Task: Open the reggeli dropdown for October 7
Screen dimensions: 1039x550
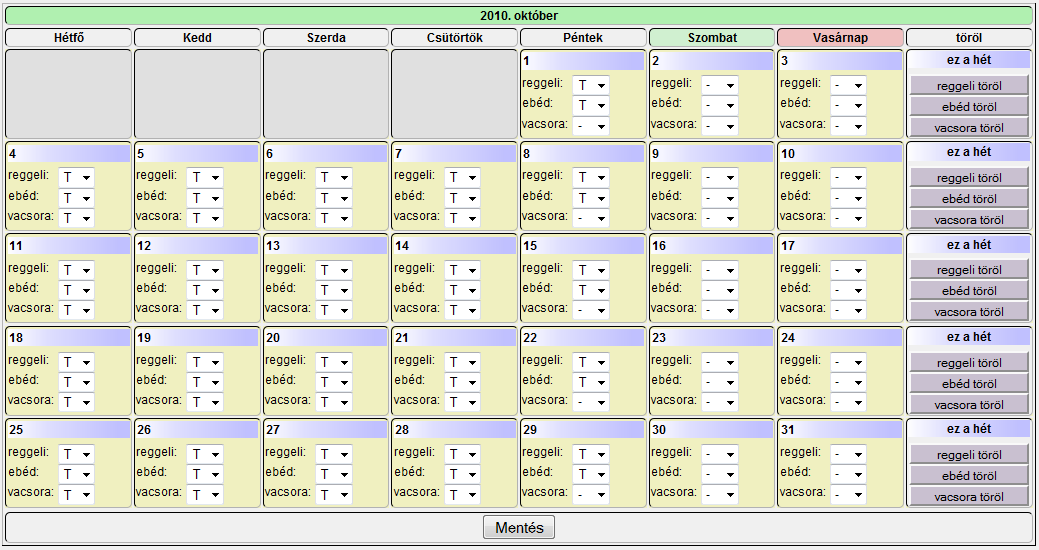Action: [x=462, y=177]
